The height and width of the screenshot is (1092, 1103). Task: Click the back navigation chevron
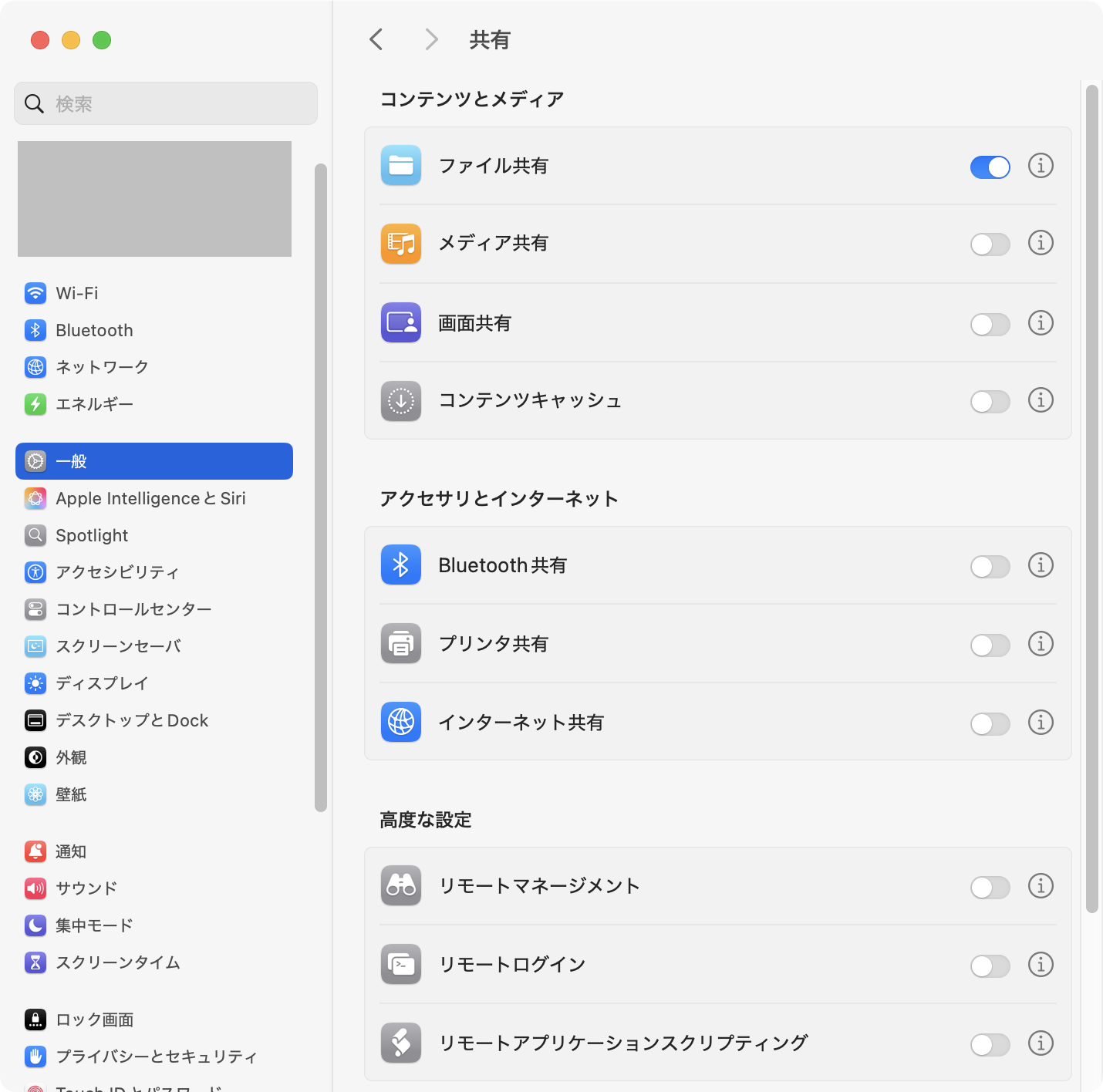[x=376, y=39]
